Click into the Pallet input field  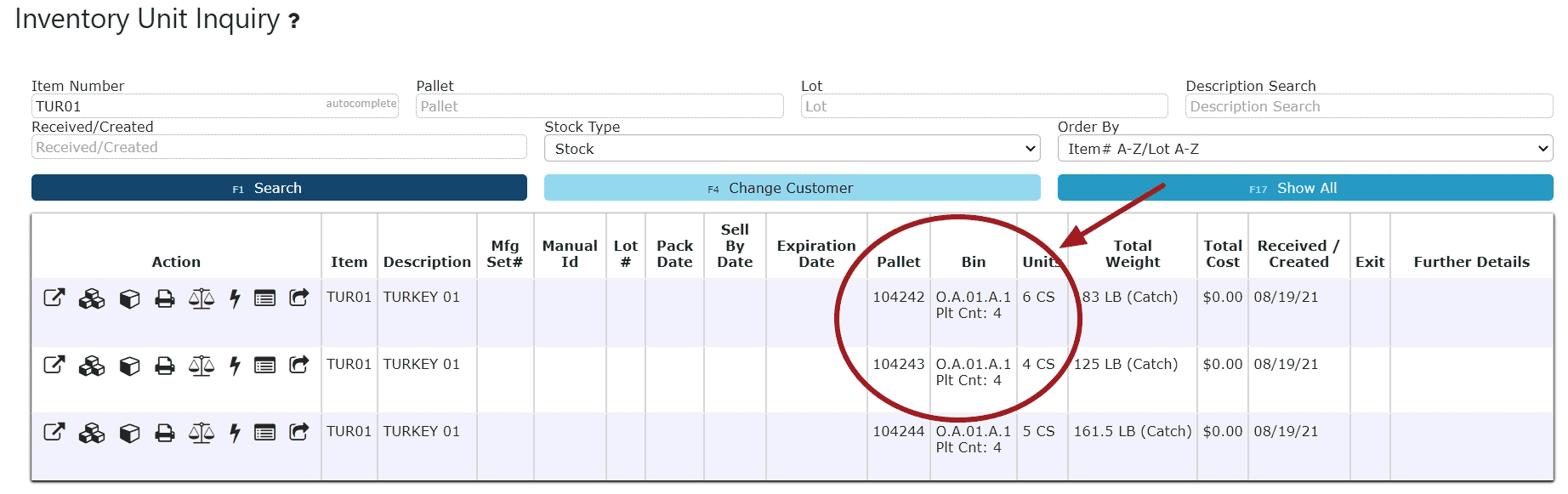599,106
